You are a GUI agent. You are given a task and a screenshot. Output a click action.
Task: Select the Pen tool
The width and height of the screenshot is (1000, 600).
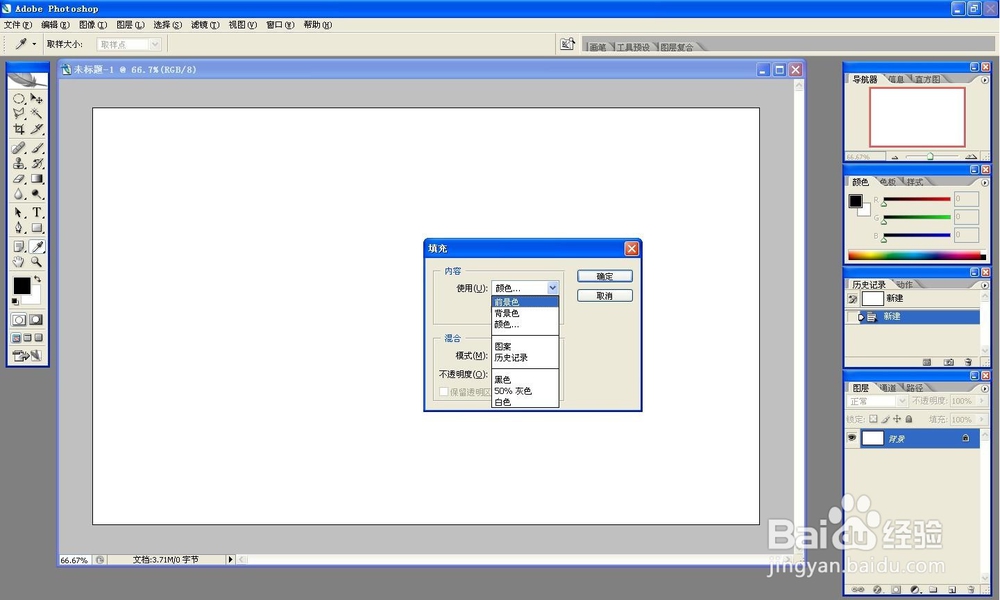(19, 228)
